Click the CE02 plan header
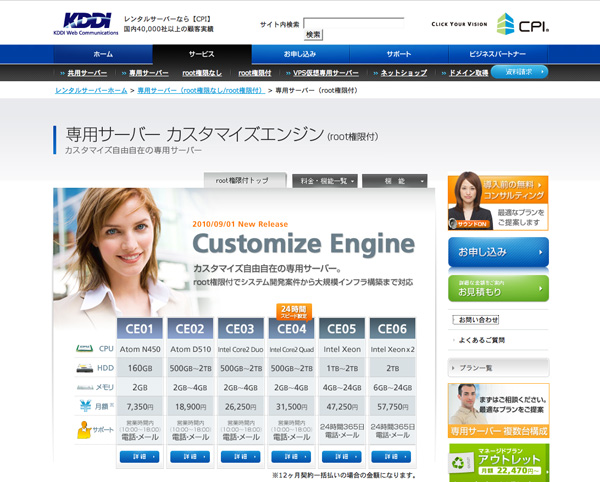The image size is (600, 482). point(190,329)
